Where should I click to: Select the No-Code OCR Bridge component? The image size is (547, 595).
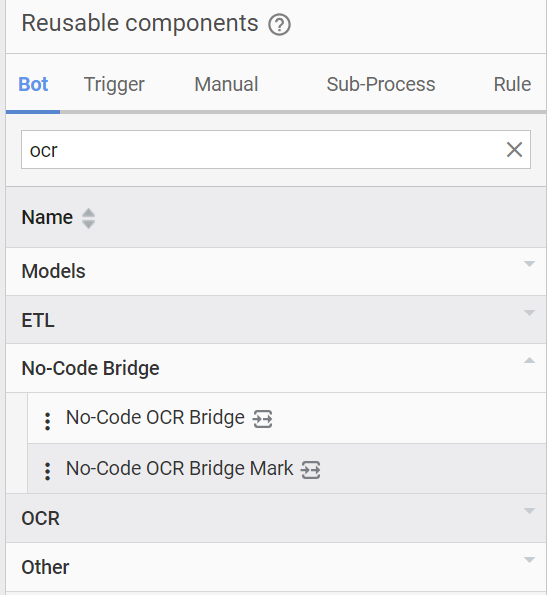pos(155,417)
